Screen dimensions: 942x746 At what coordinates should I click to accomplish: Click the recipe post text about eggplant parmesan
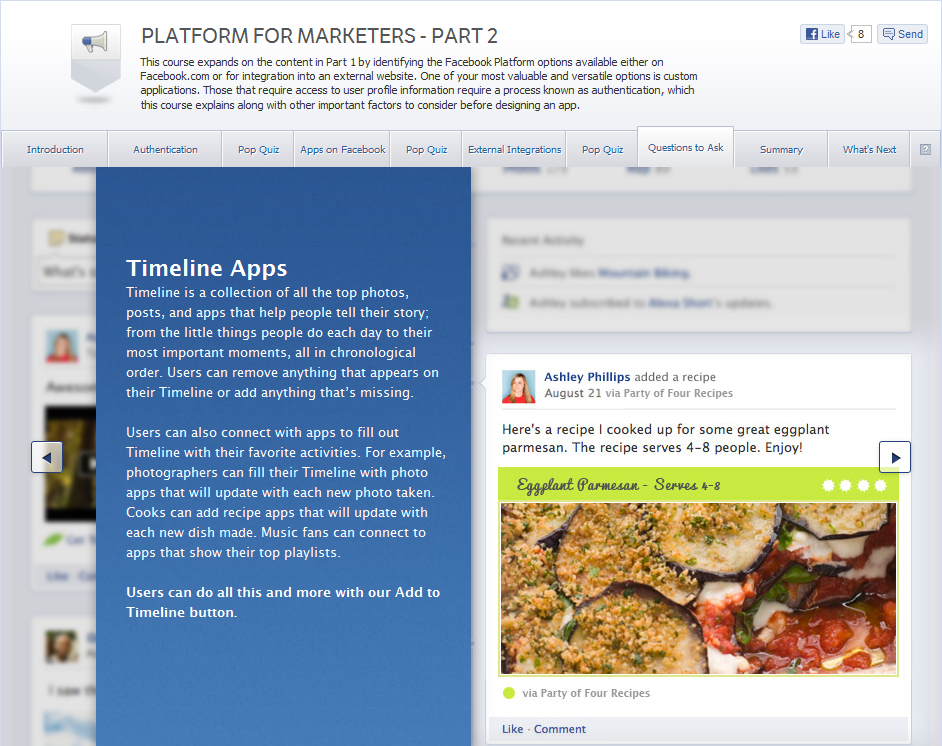click(666, 438)
